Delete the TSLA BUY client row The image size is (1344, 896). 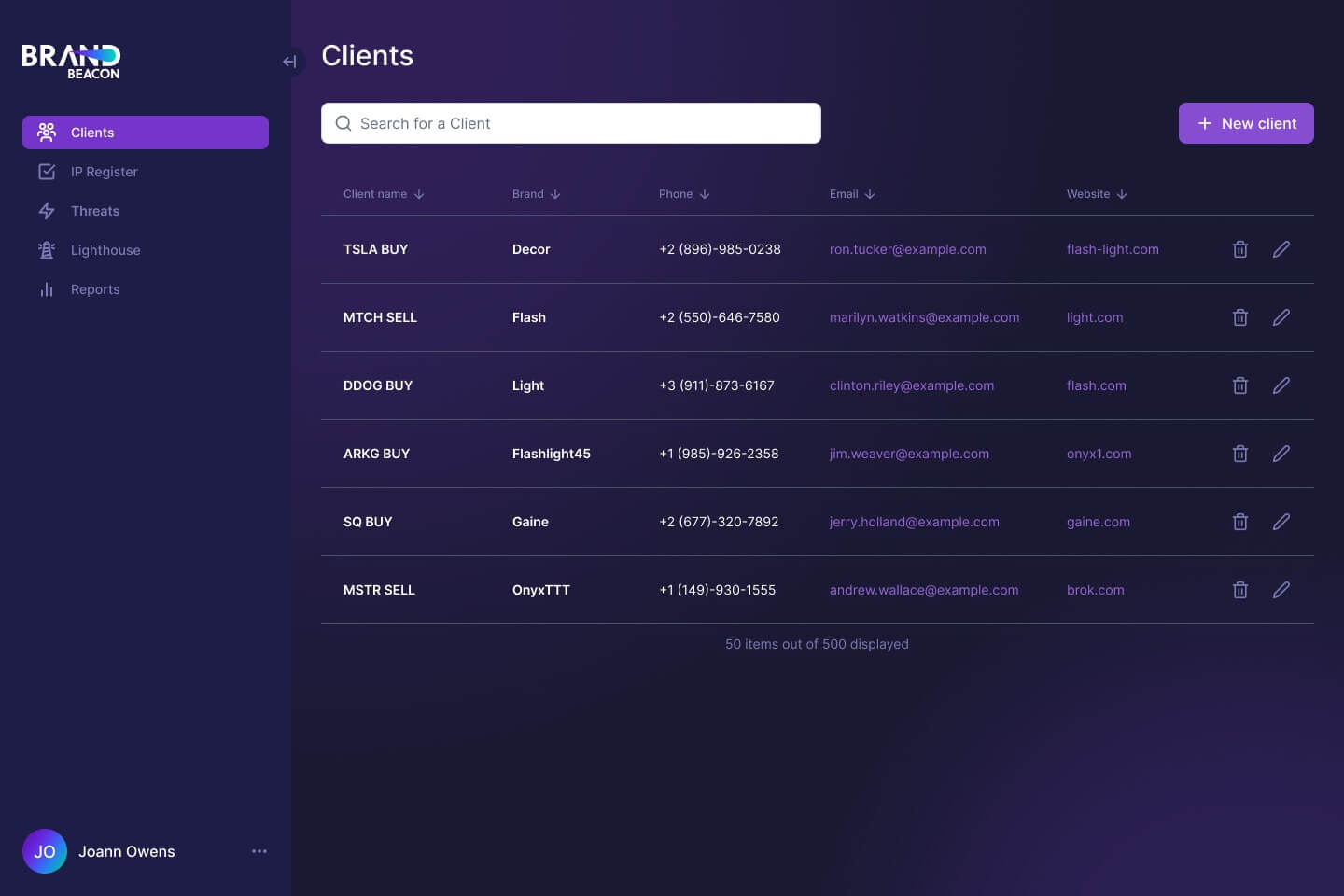pos(1239,249)
